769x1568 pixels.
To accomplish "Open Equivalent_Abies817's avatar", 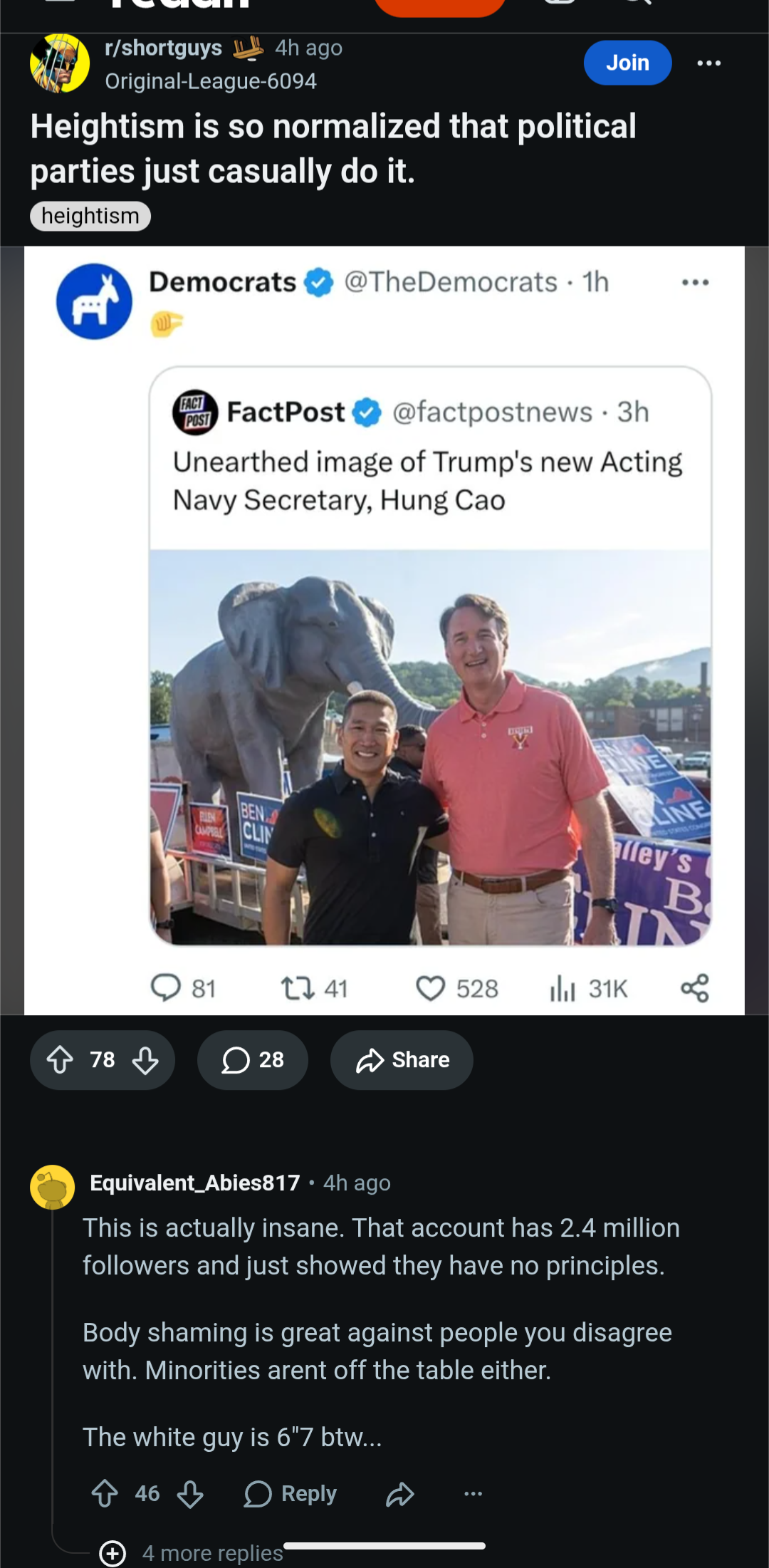I will [53, 1187].
